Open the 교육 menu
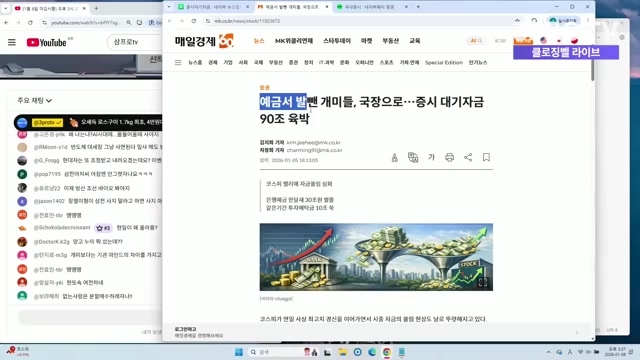 (x=415, y=41)
